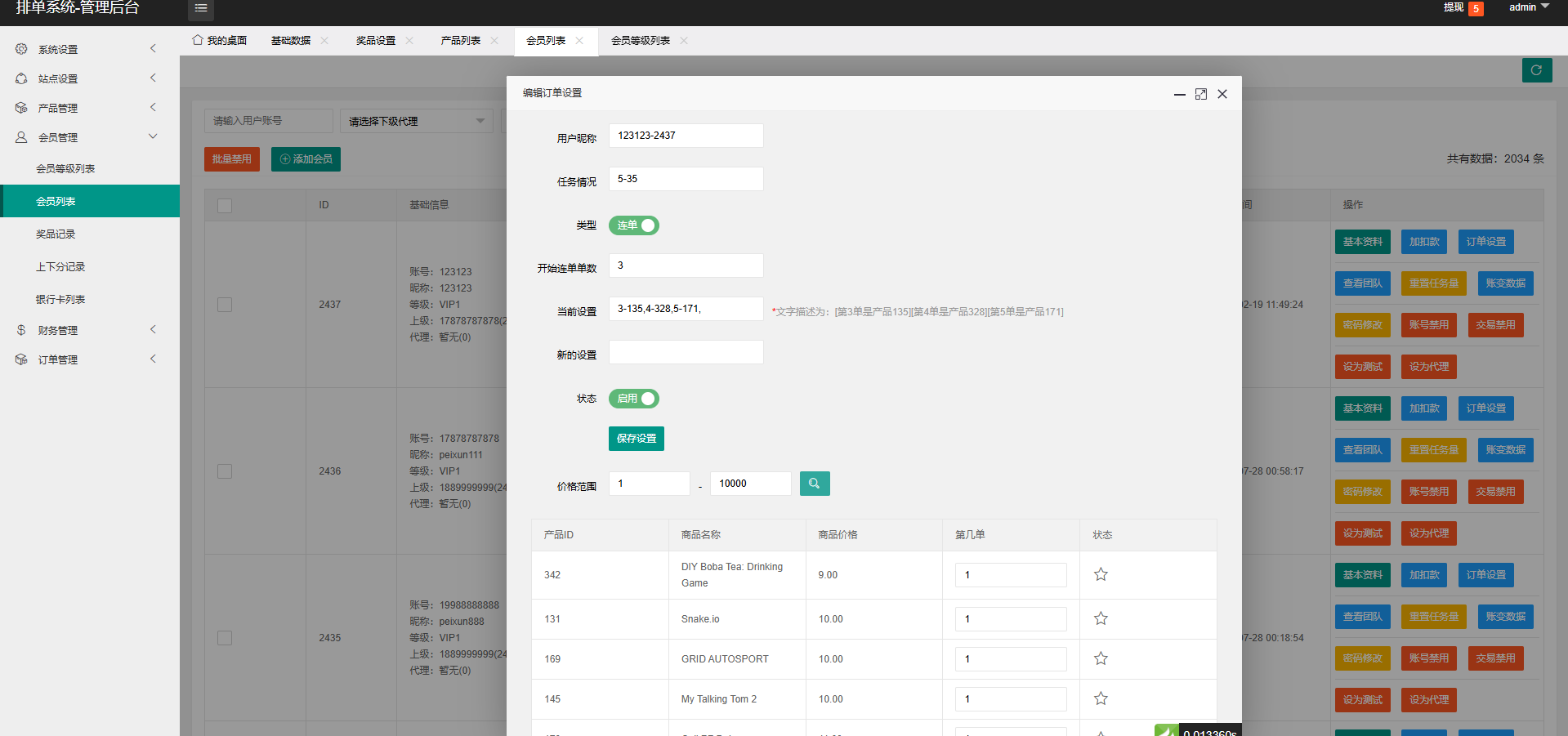Screen dimensions: 1568x736
Task: Click the 添加会员 button
Action: pos(306,159)
